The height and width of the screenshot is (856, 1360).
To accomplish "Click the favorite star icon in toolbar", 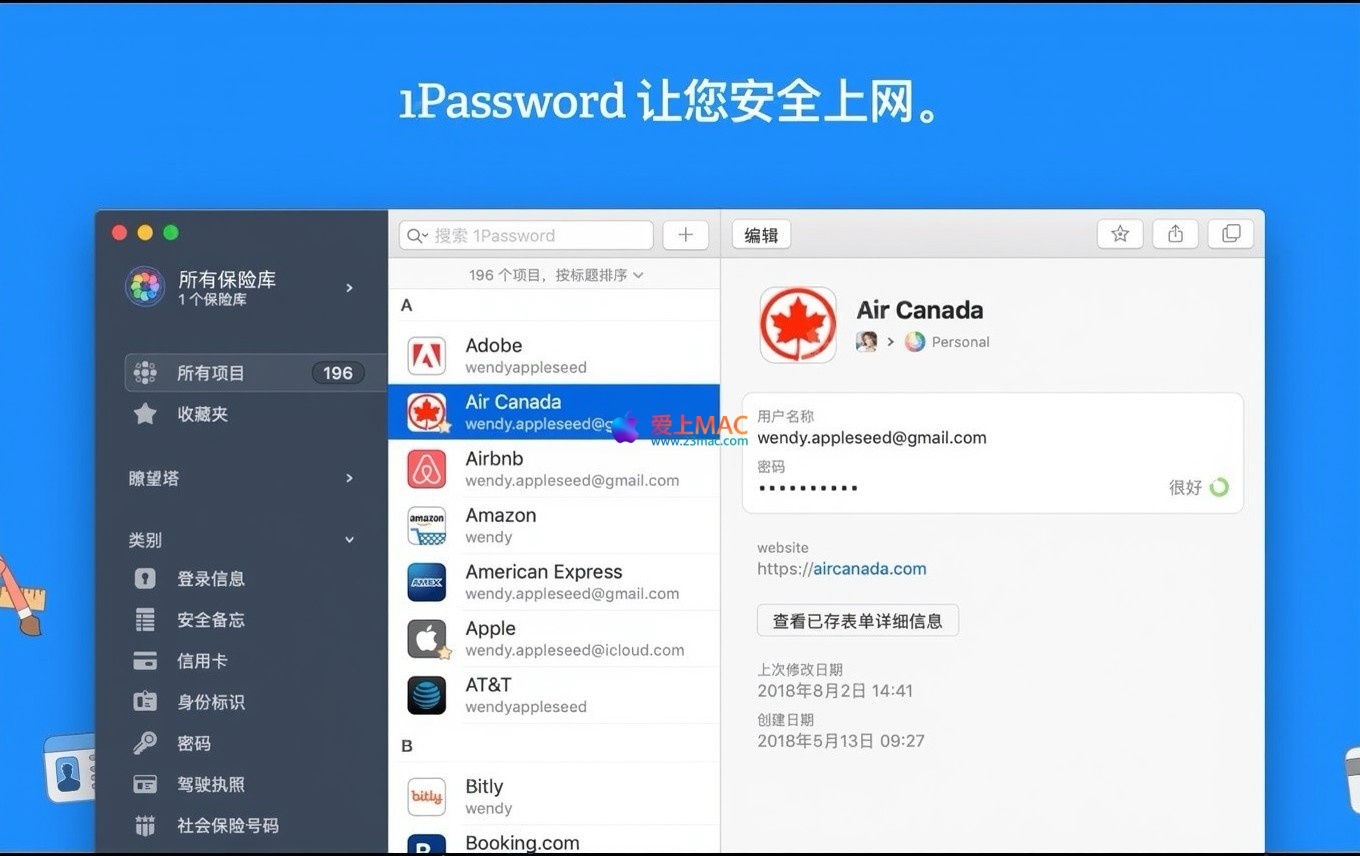I will point(1119,234).
